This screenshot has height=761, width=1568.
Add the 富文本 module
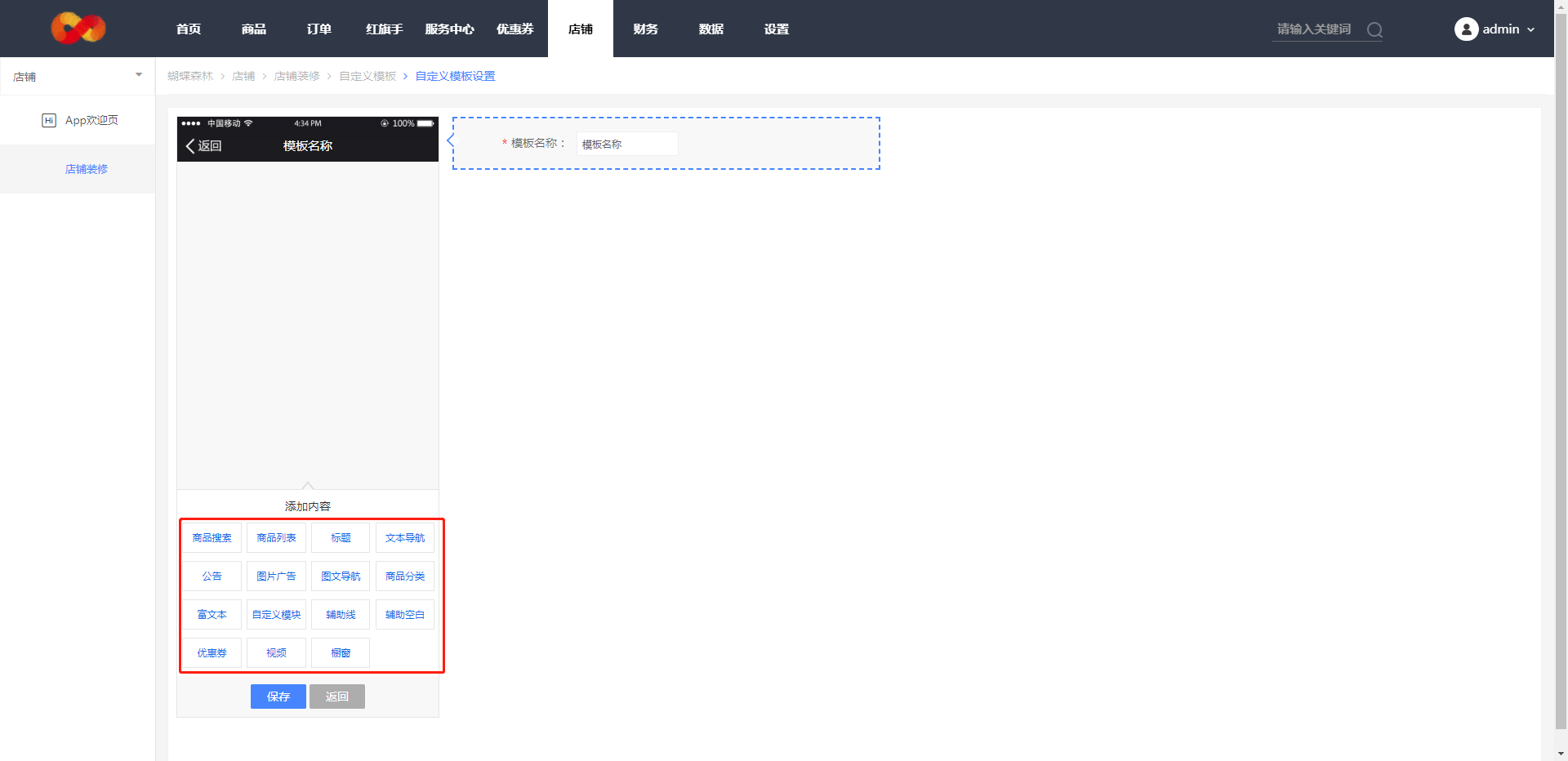click(x=212, y=615)
